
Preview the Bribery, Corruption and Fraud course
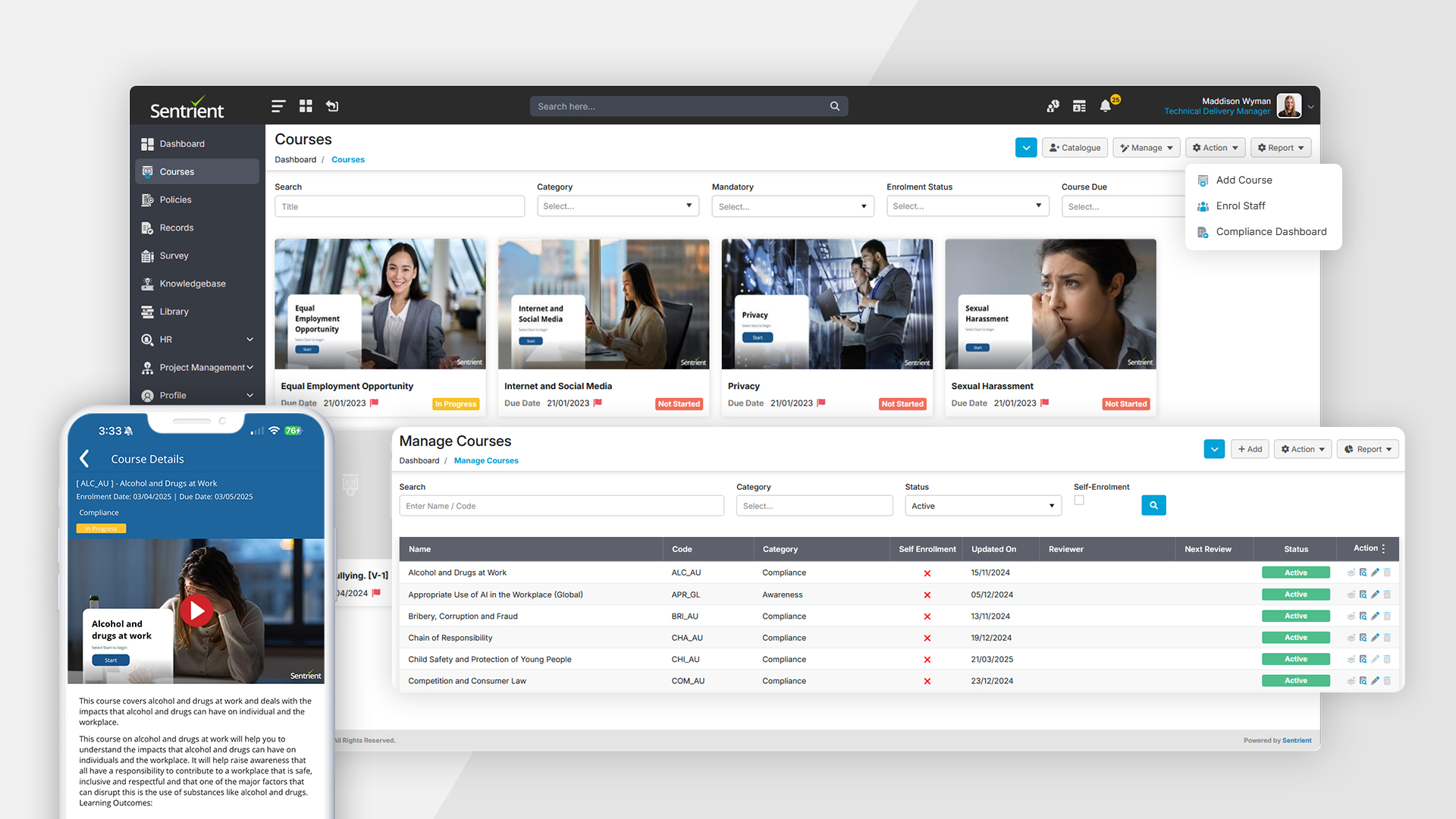pyautogui.click(x=1363, y=617)
